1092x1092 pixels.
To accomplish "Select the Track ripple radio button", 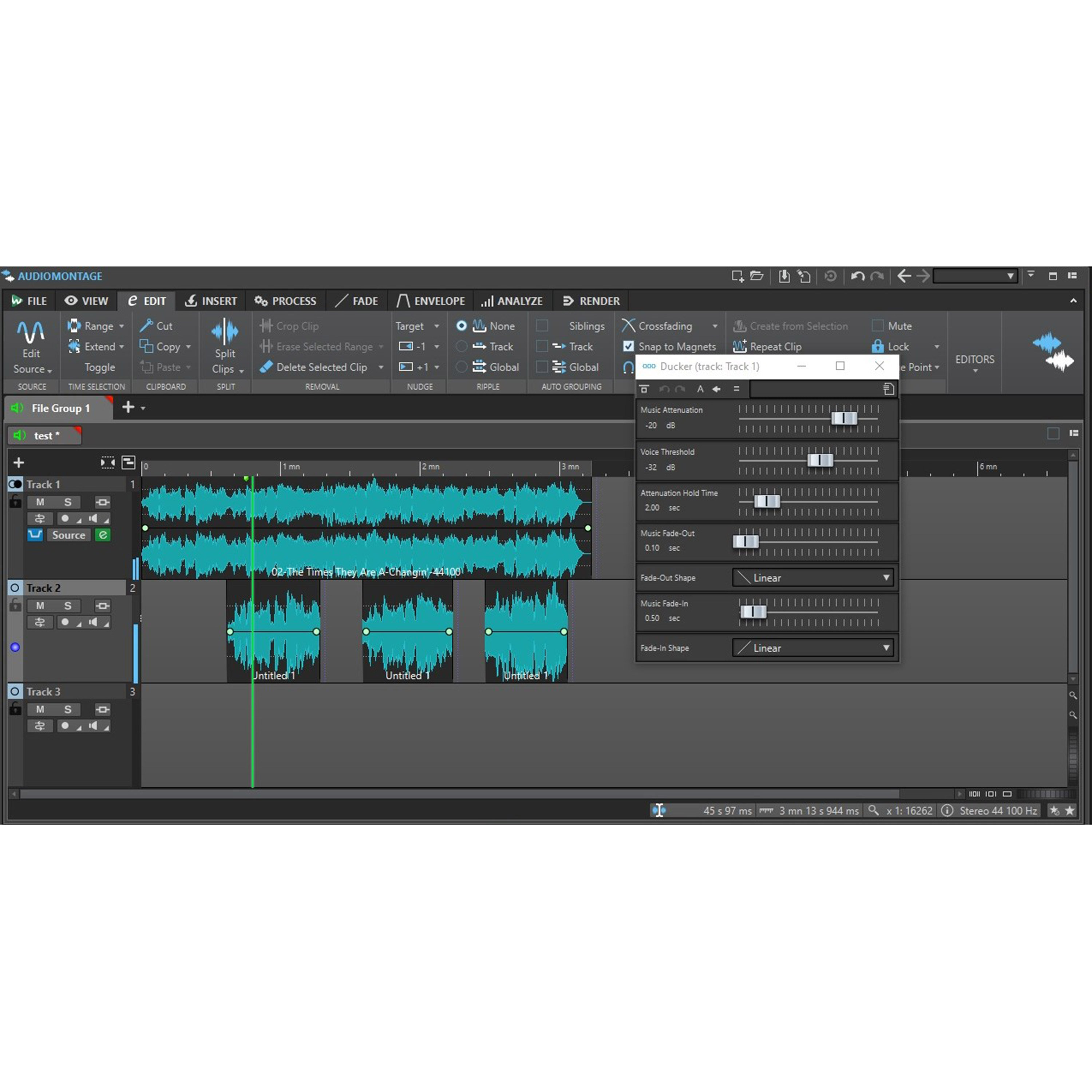I will 462,346.
